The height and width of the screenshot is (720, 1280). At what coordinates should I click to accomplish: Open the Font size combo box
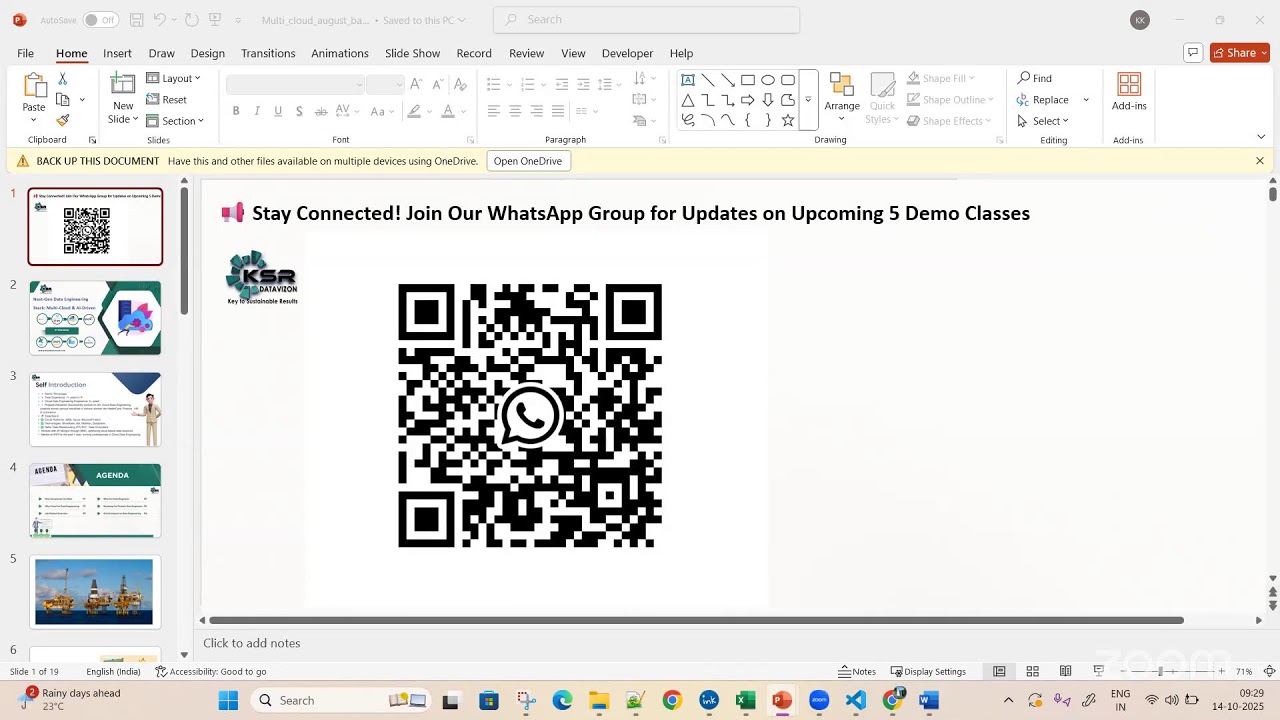385,84
